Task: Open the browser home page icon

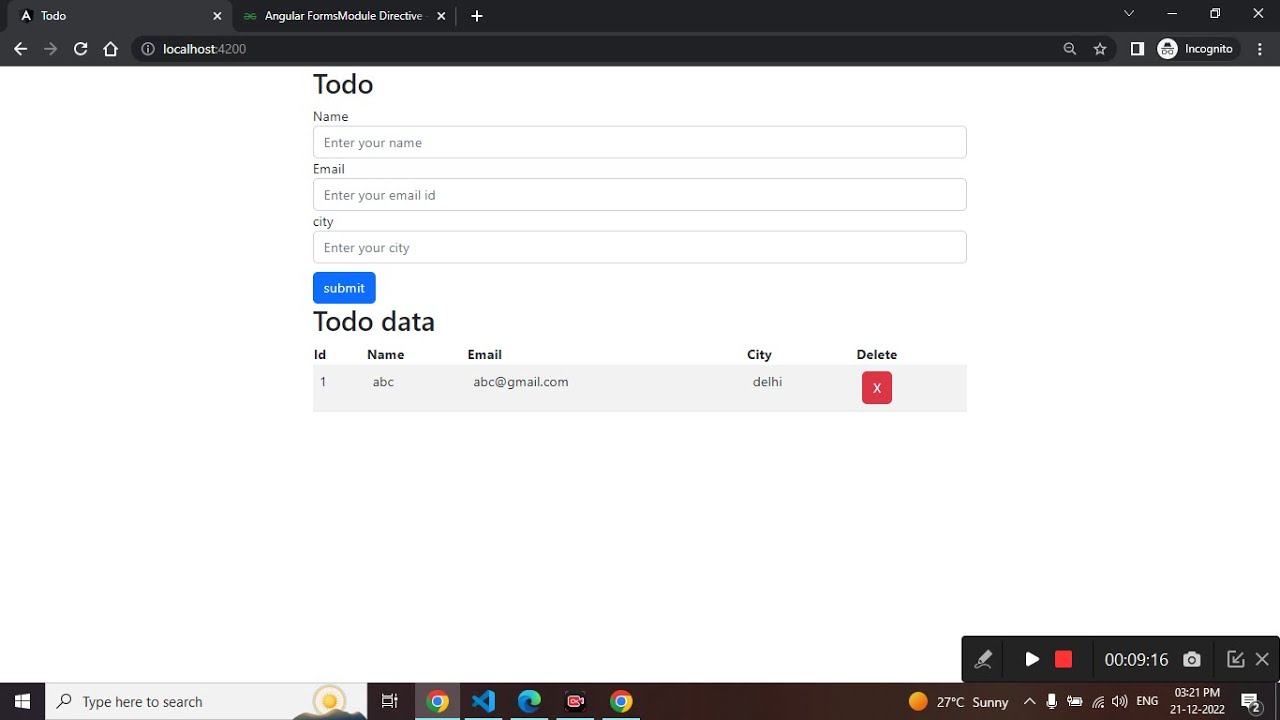Action: pos(111,49)
